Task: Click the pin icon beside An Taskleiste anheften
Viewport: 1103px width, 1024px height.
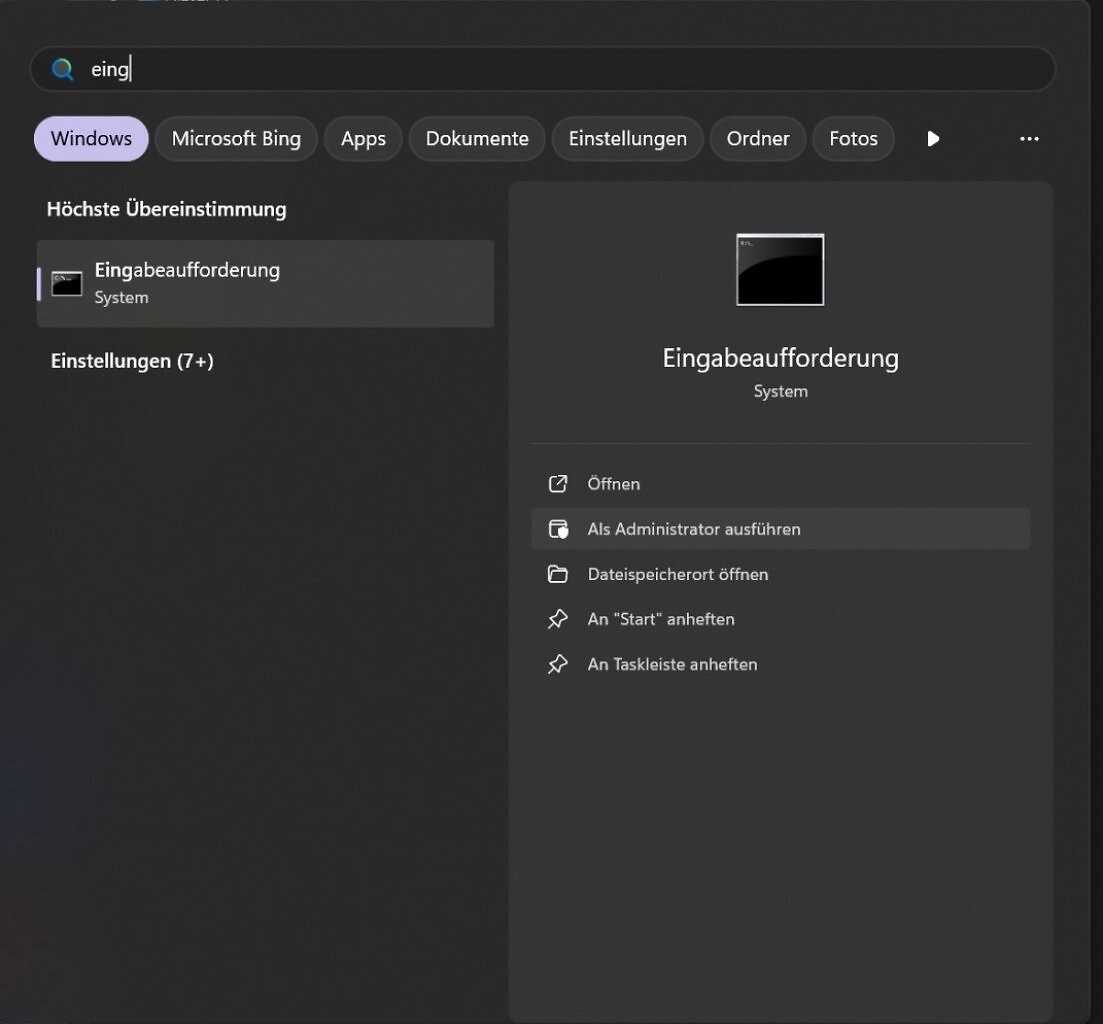Action: pos(558,664)
